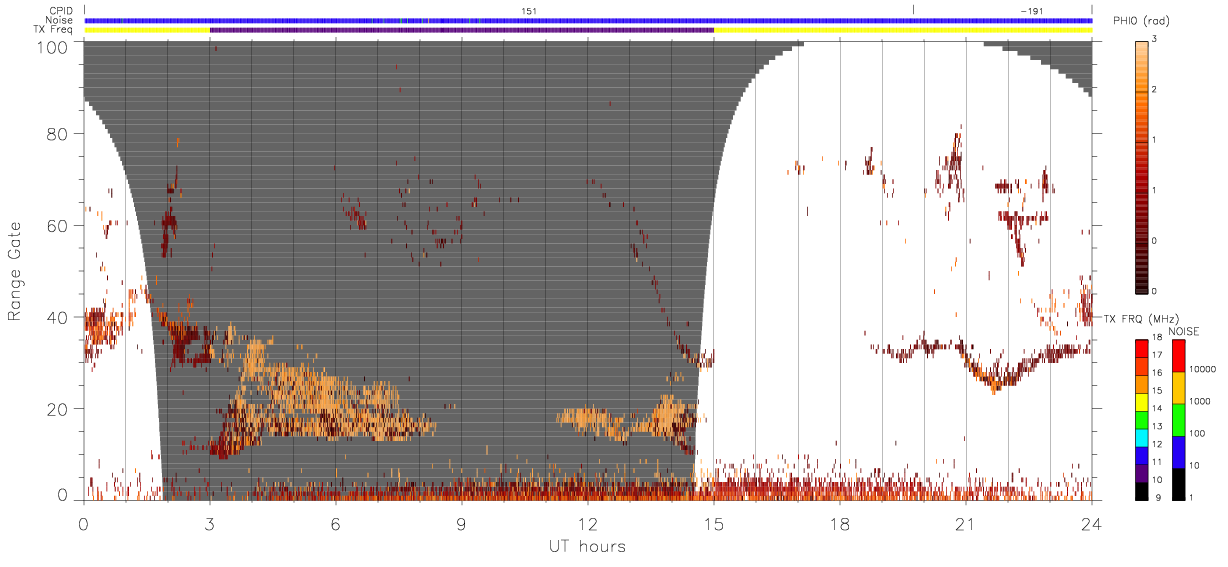Click the NOISE legend title
1228x567 pixels.
1185,331
